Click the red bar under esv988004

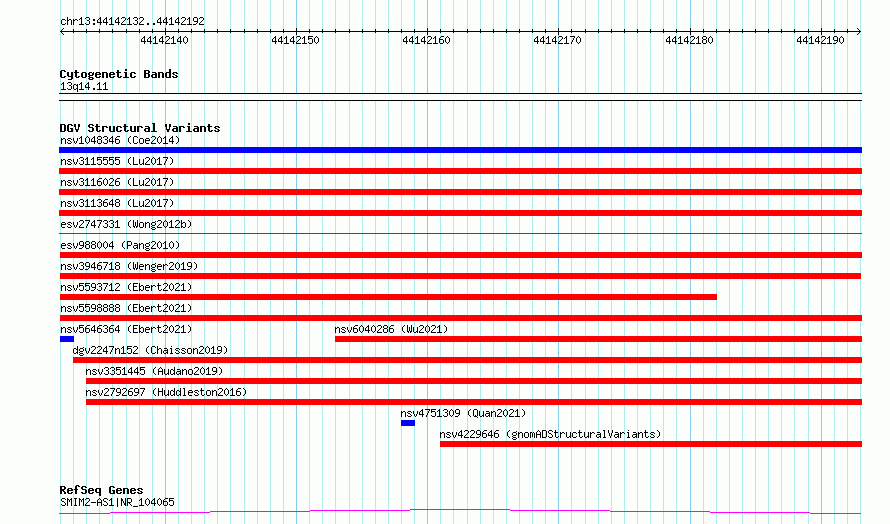(x=460, y=255)
